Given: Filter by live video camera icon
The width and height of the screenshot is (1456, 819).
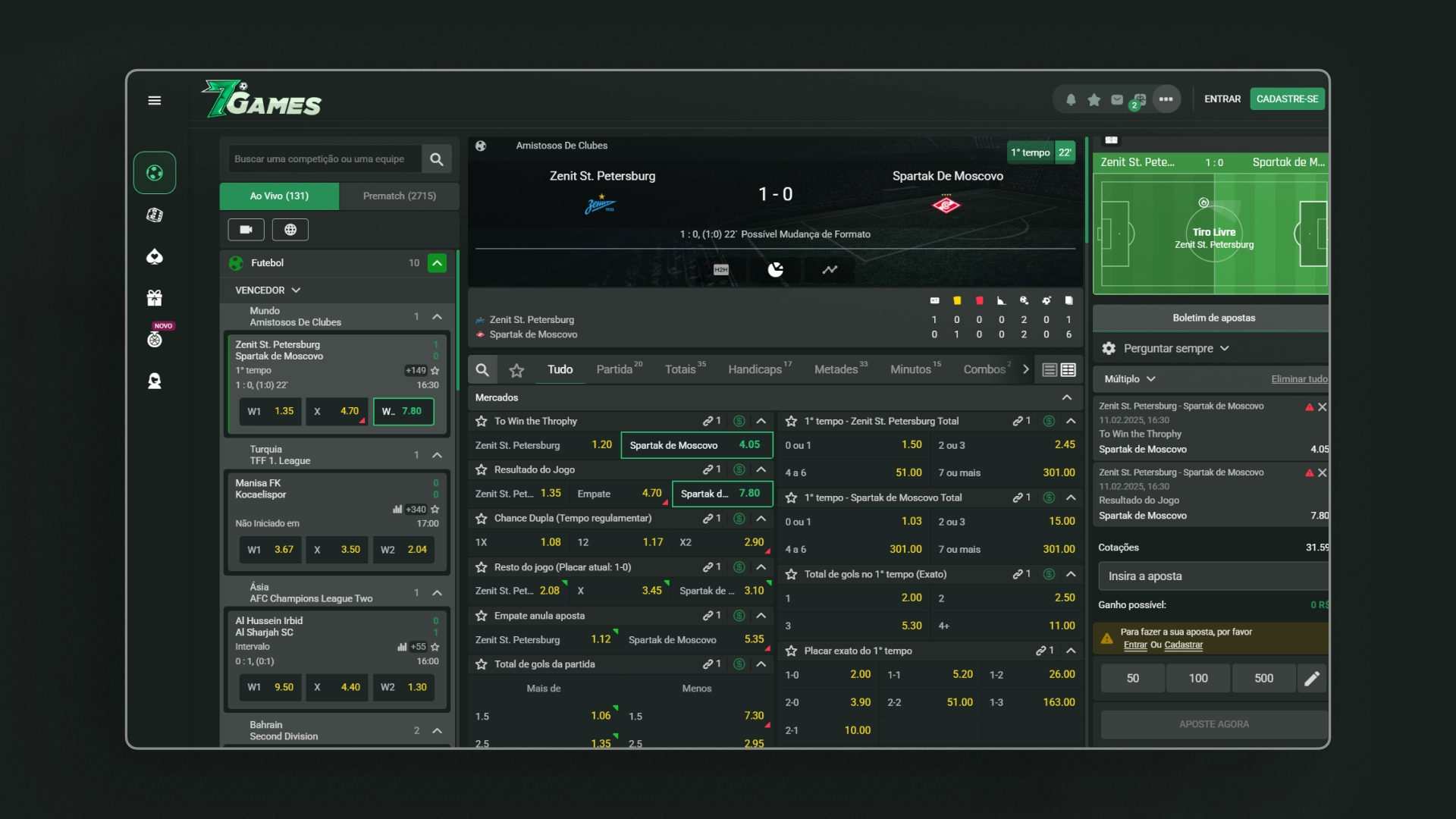Looking at the screenshot, I should pyautogui.click(x=246, y=229).
